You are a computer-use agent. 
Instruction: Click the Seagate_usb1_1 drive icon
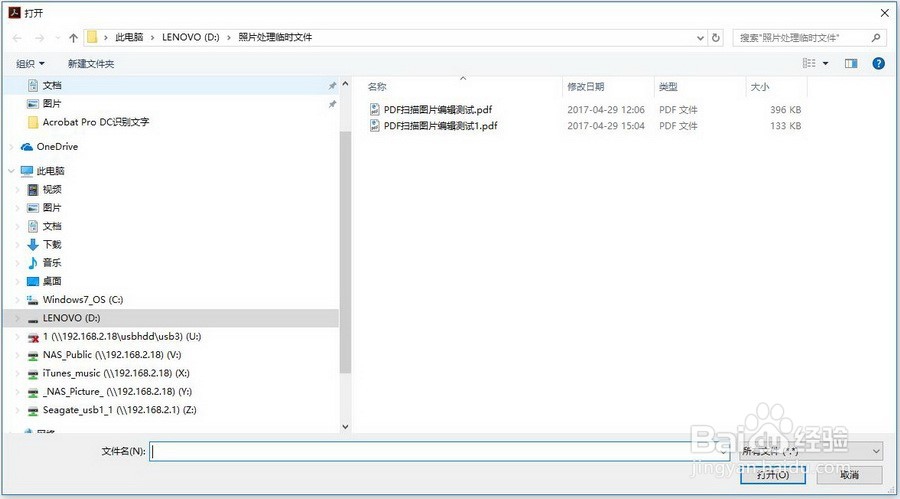coord(33,411)
